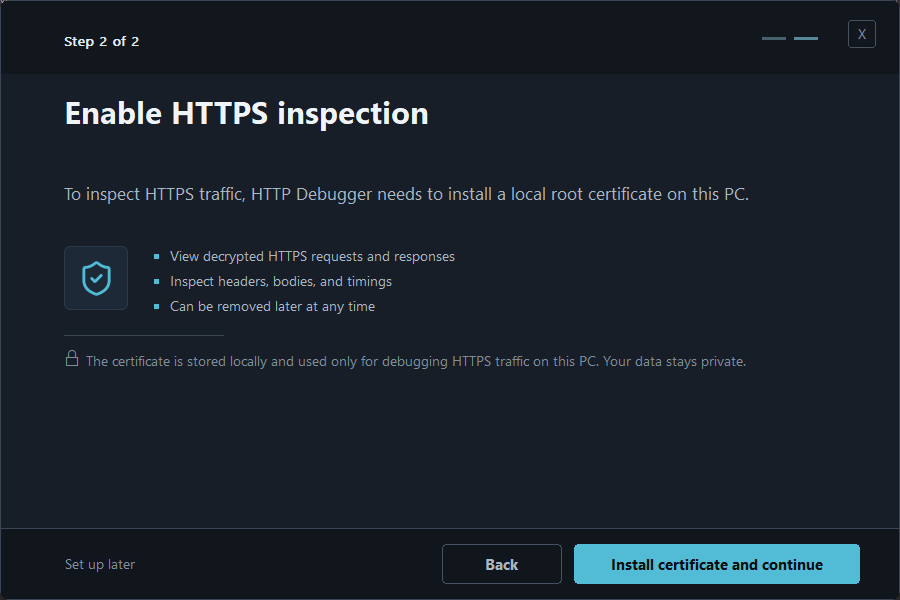Close the setup dialog with X
The width and height of the screenshot is (900, 600).
[862, 34]
